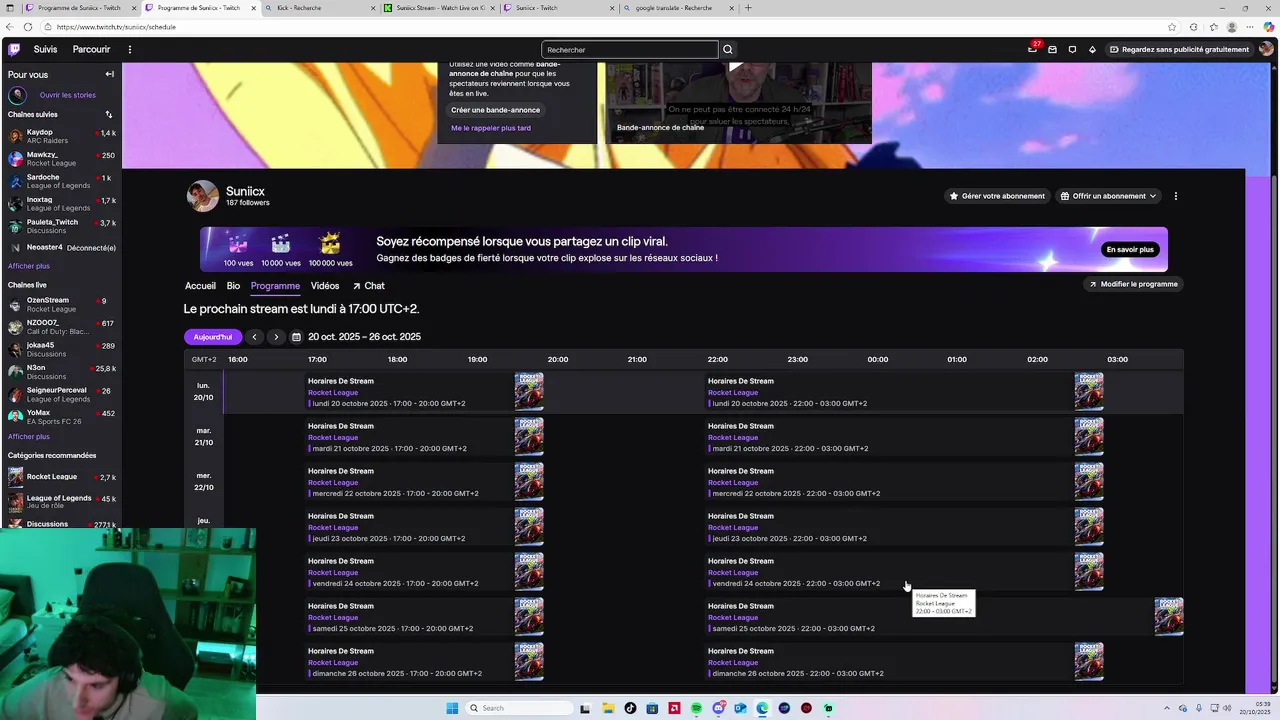The height and width of the screenshot is (720, 1280).
Task: Click the Aujourd'hui button
Action: pyautogui.click(x=213, y=337)
